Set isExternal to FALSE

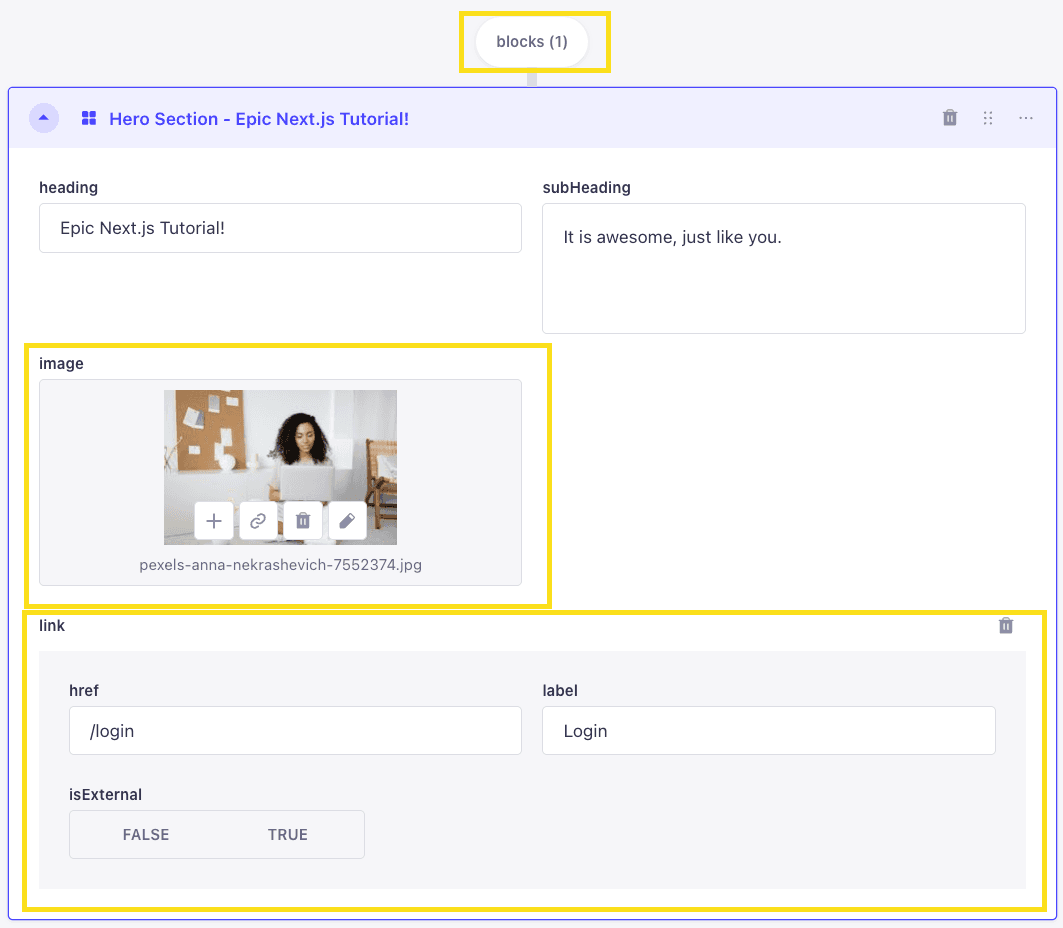tap(146, 834)
